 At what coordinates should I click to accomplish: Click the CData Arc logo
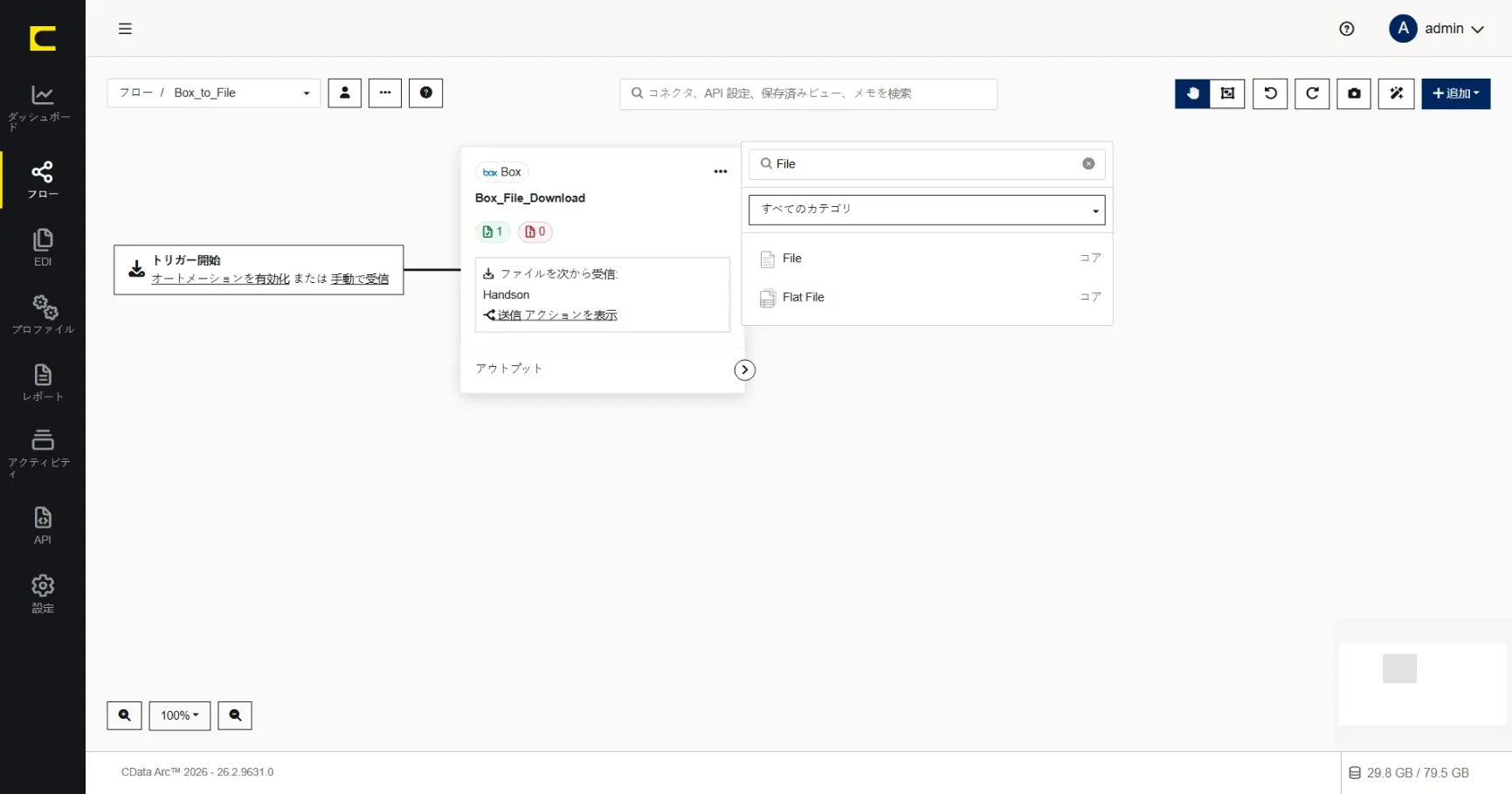coord(43,38)
